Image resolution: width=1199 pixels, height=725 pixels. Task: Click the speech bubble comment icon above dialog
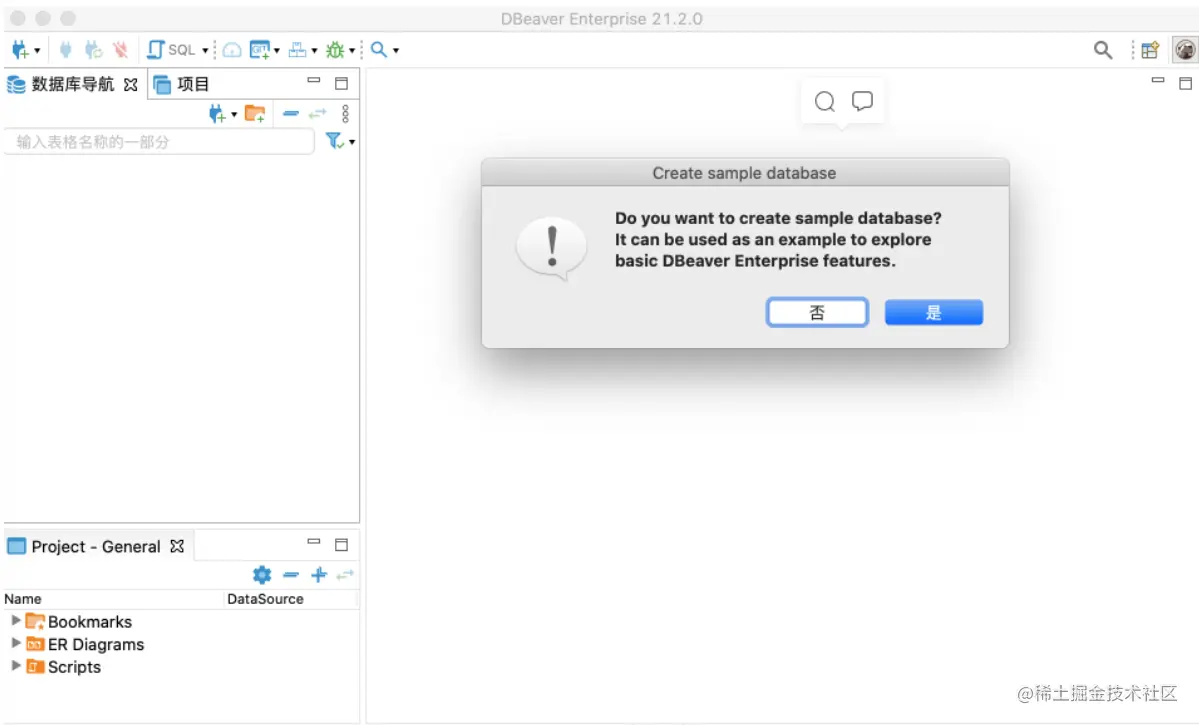(x=863, y=101)
